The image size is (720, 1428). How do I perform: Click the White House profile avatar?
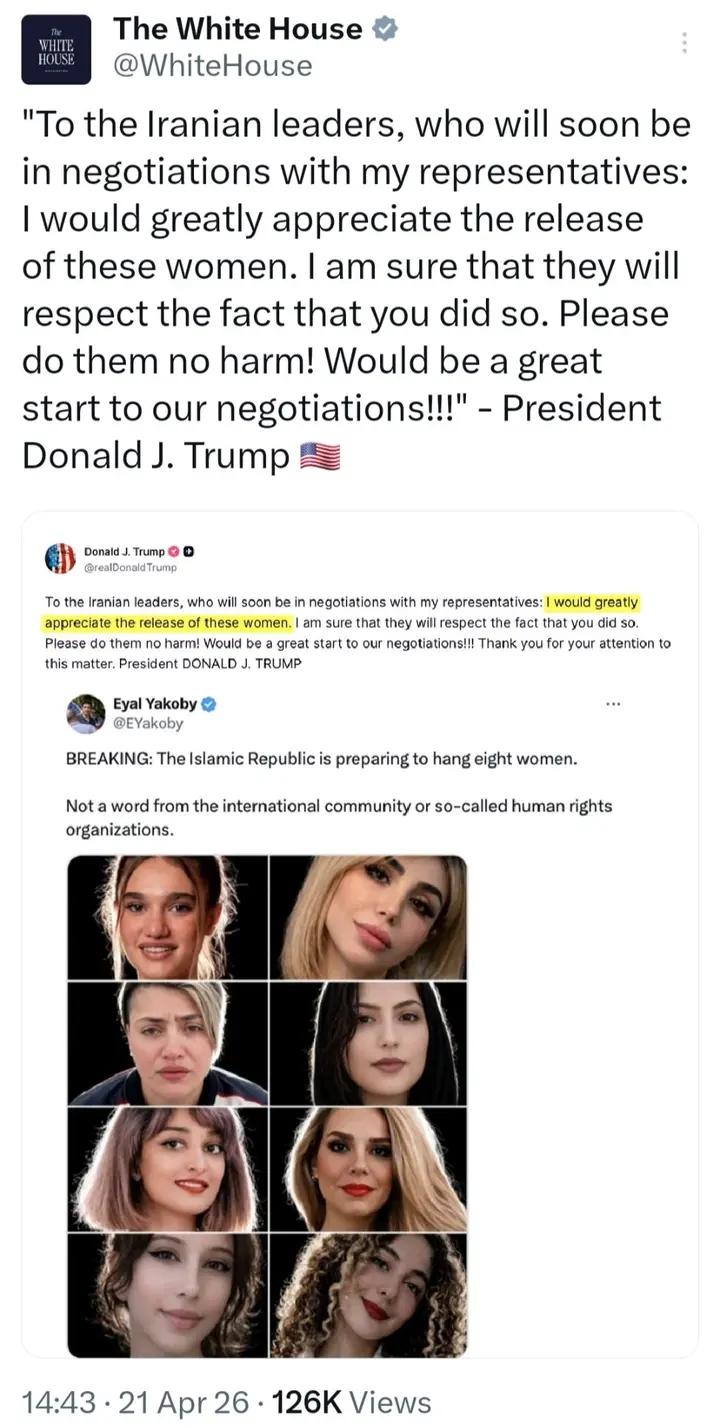click(56, 49)
